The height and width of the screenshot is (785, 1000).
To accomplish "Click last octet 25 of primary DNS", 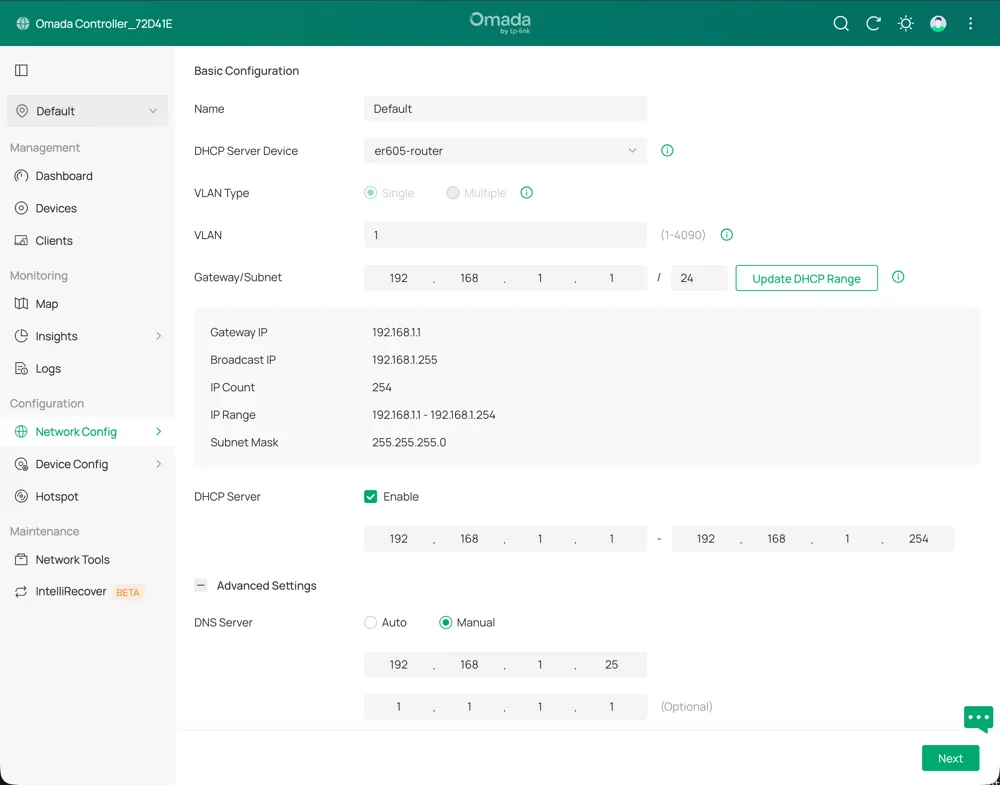I will (611, 664).
